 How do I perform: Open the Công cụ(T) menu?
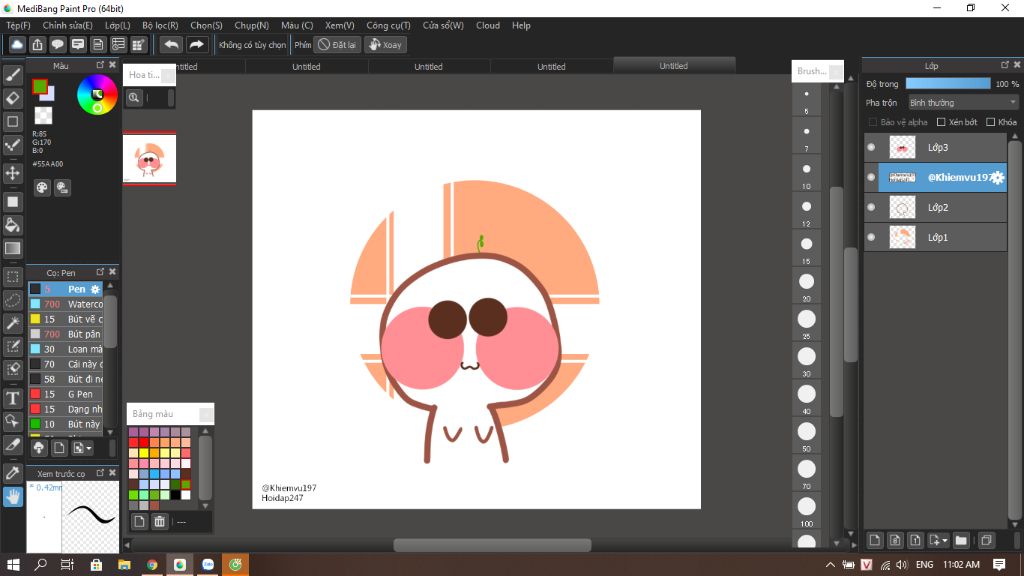[x=388, y=25]
